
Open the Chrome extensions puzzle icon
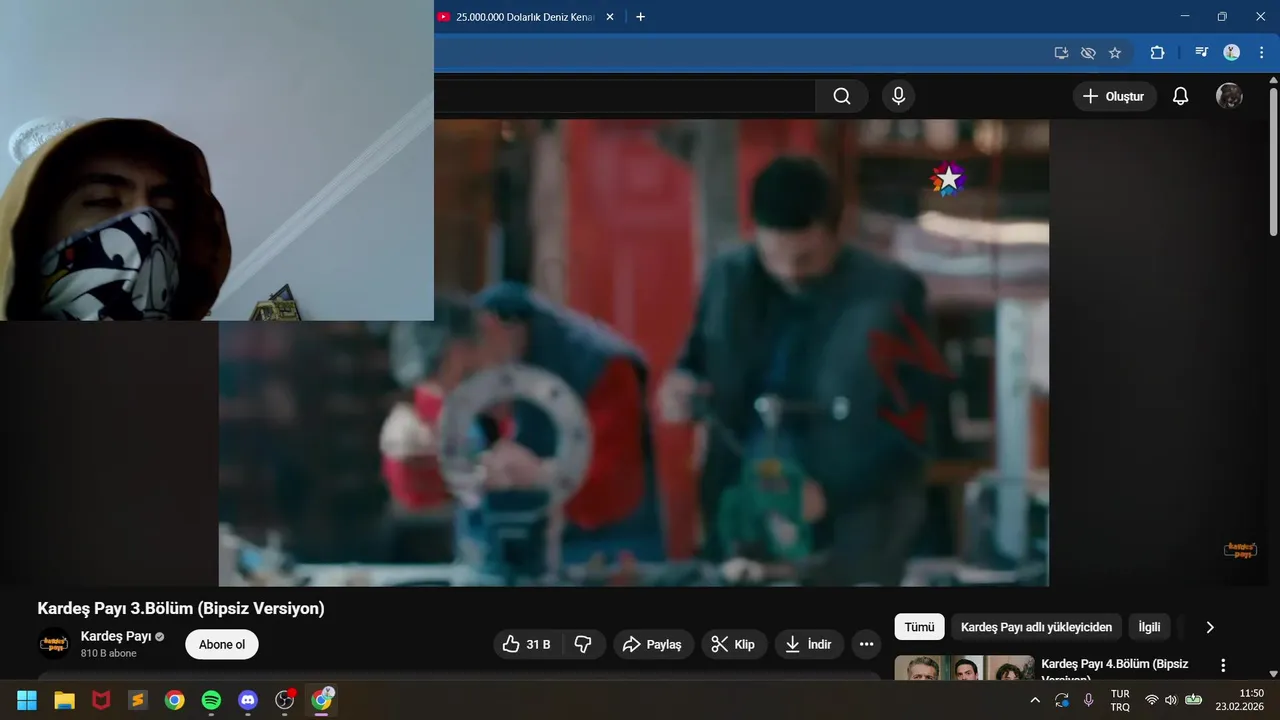(1157, 53)
